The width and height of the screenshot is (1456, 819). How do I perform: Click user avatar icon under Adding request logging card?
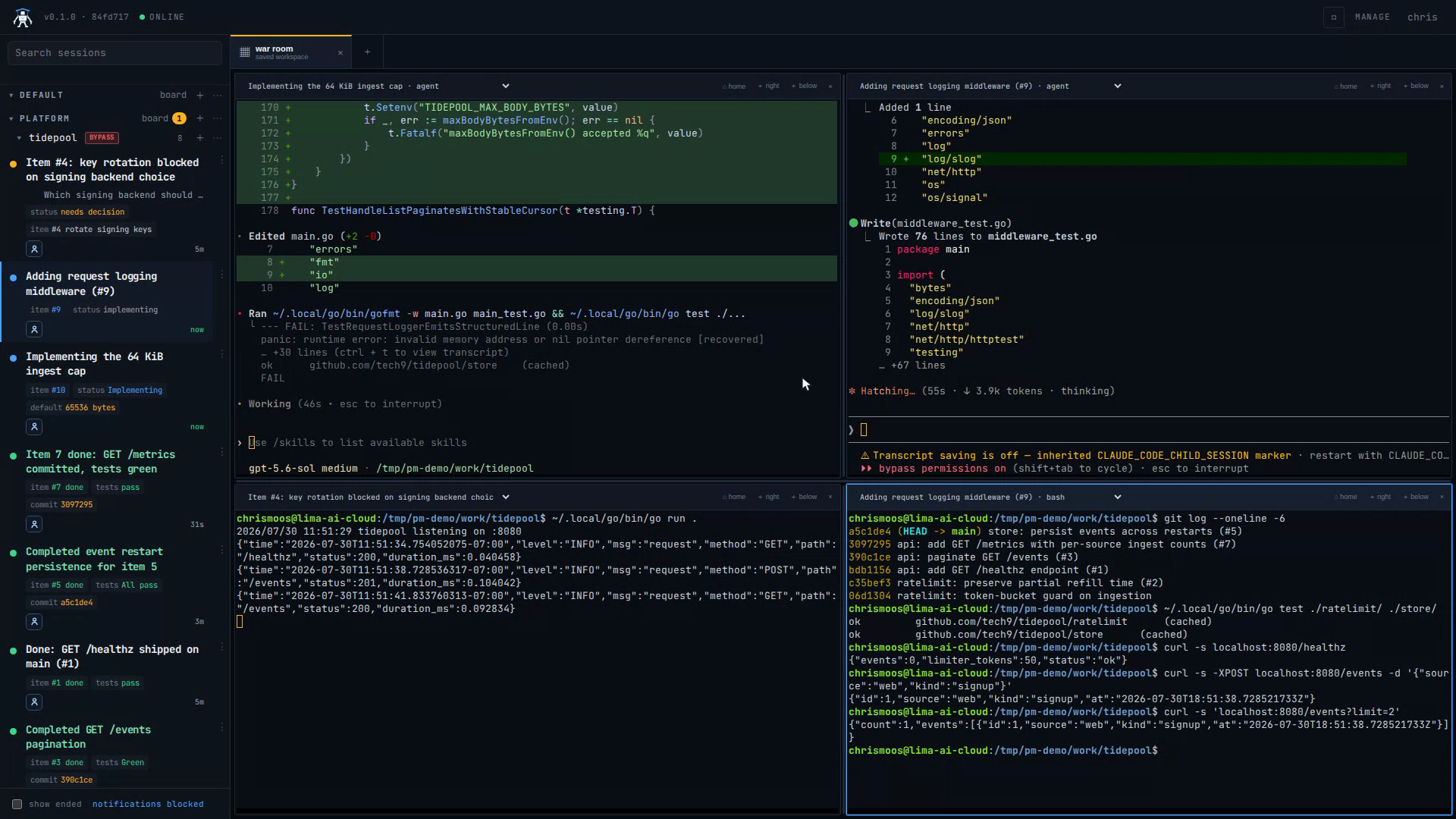tap(34, 329)
